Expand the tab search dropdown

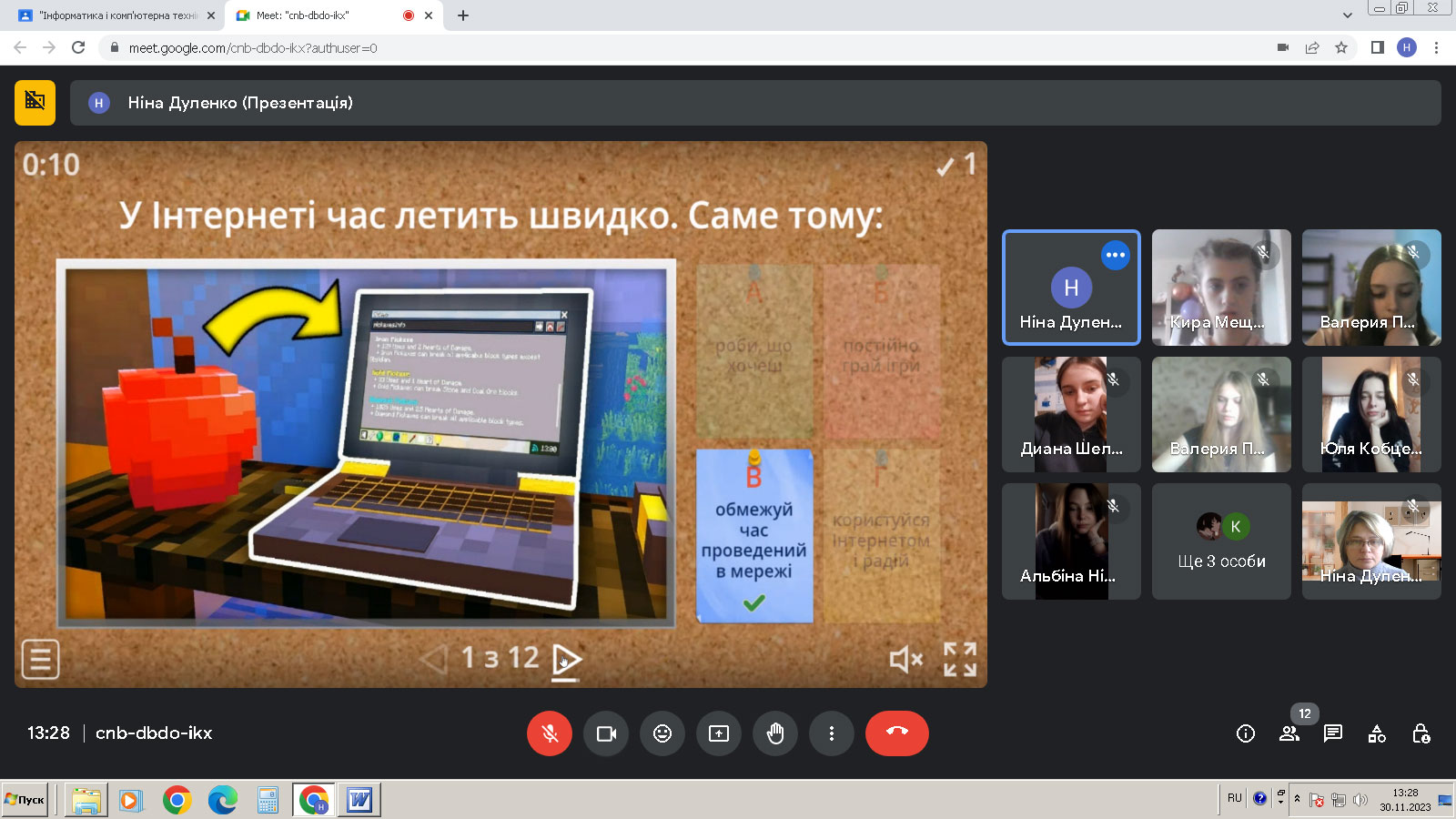[1348, 15]
